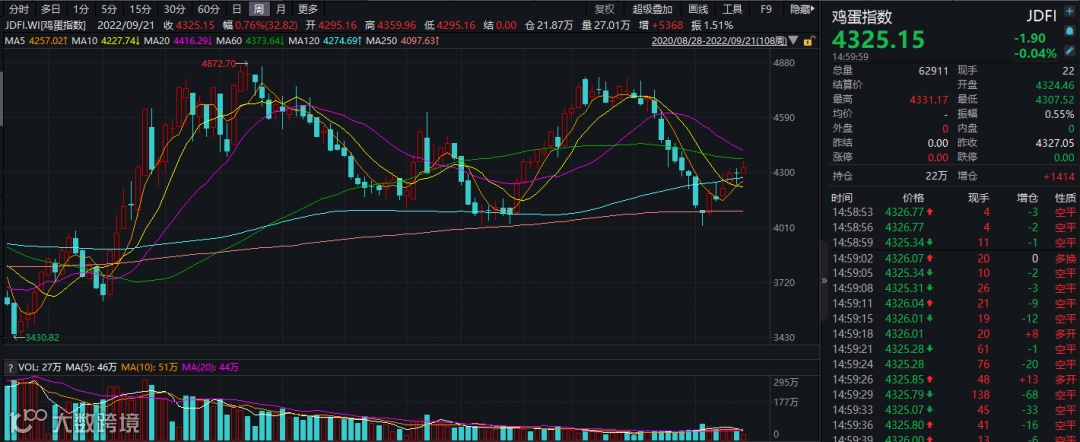Activate the 画线 drawing button
The height and width of the screenshot is (442, 1080).
click(698, 9)
